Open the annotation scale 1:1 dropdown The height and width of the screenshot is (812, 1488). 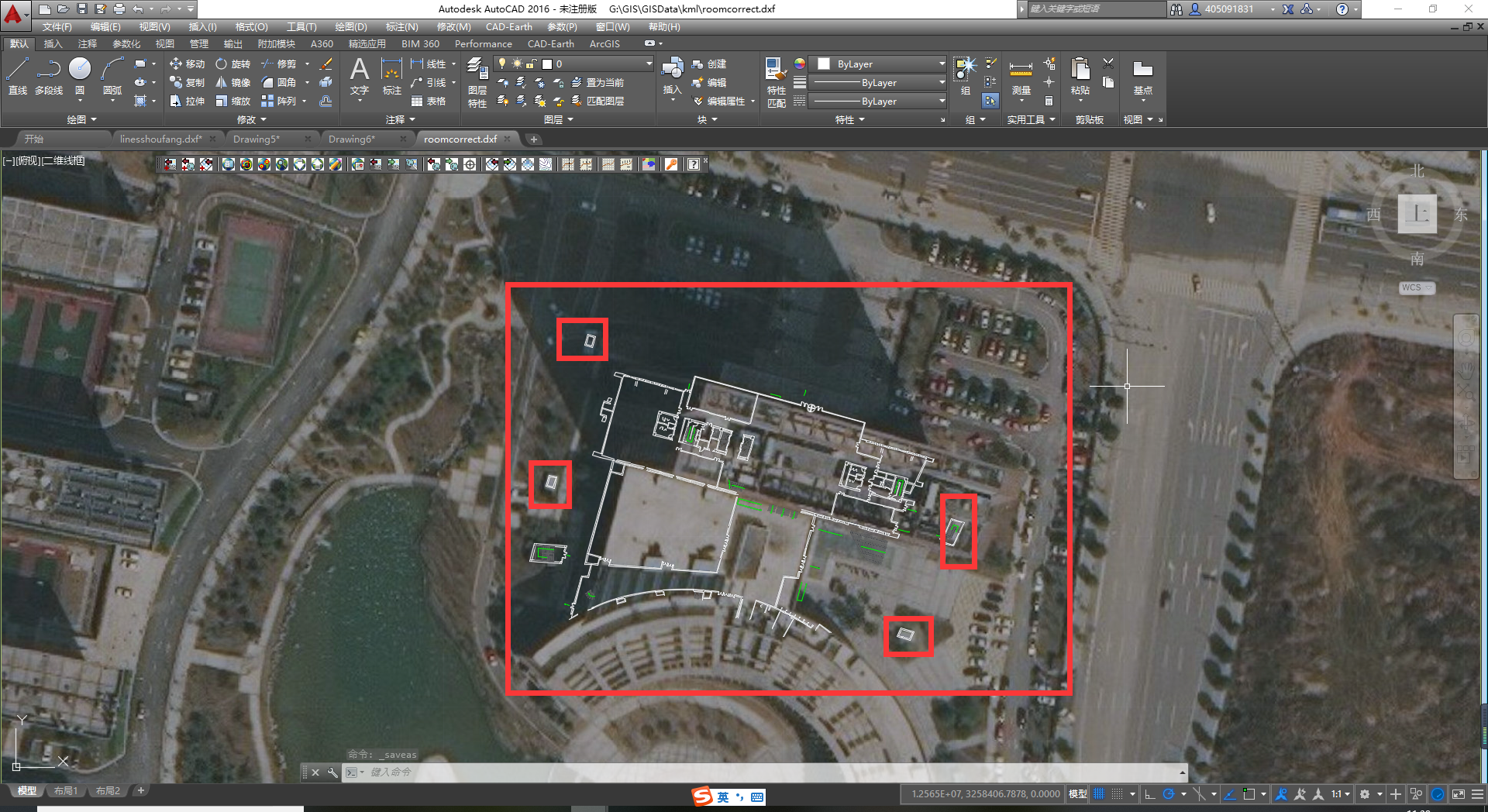[x=1341, y=794]
